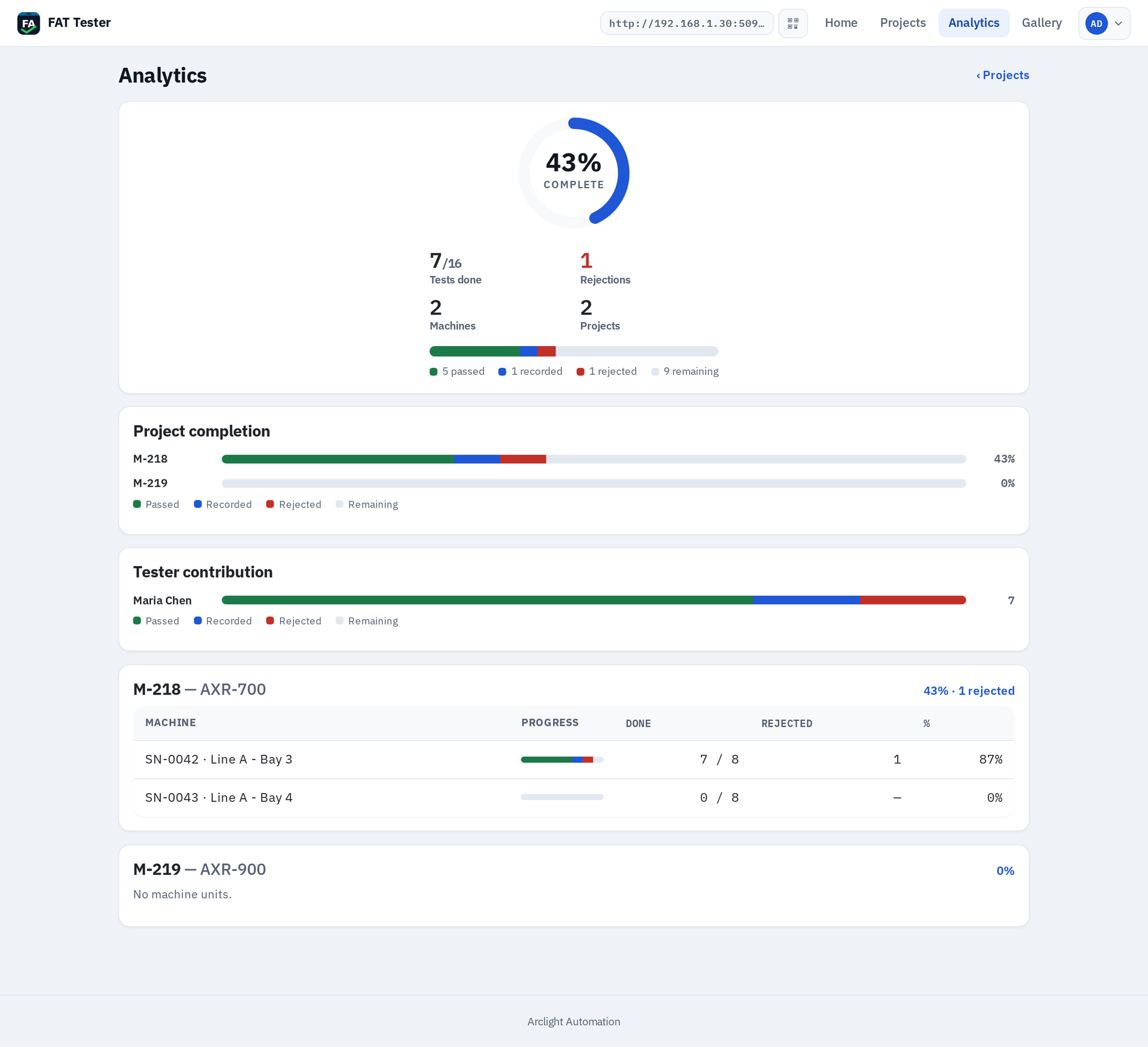Select row 'SN-0042 · Line A - Bay 3'

(x=574, y=759)
